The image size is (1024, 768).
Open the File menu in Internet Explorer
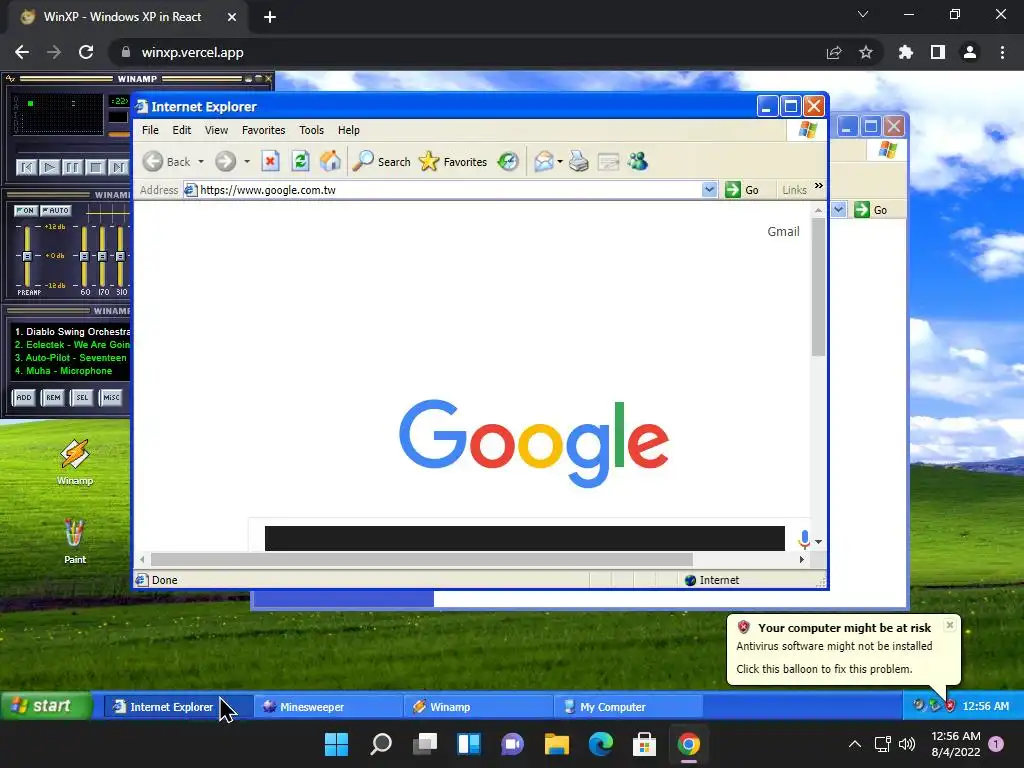point(150,130)
